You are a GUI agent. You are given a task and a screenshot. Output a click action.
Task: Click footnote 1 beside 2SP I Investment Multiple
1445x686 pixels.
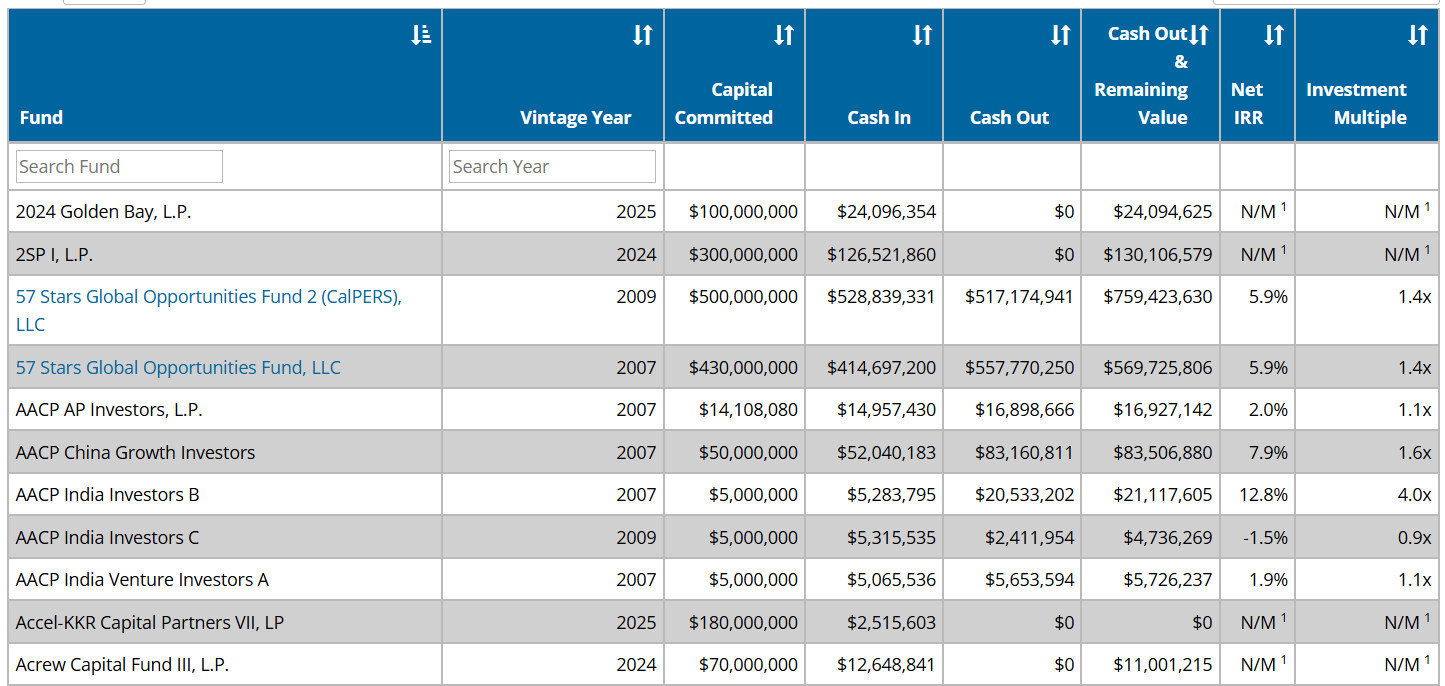(x=1427, y=249)
